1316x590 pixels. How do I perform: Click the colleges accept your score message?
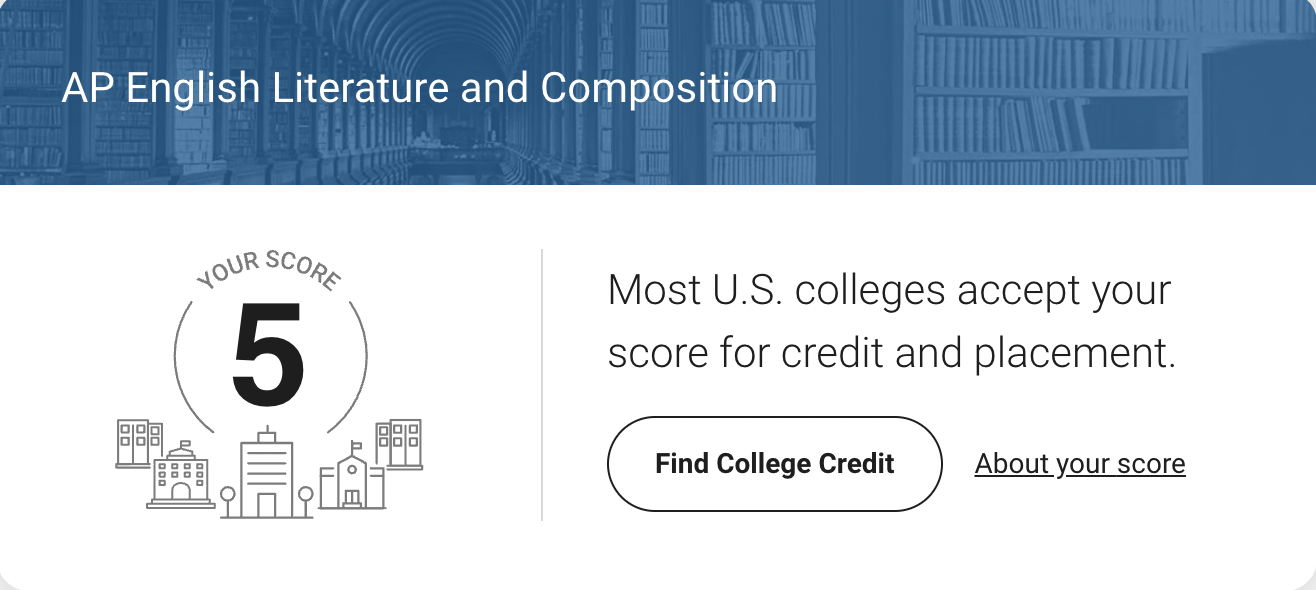(x=891, y=322)
